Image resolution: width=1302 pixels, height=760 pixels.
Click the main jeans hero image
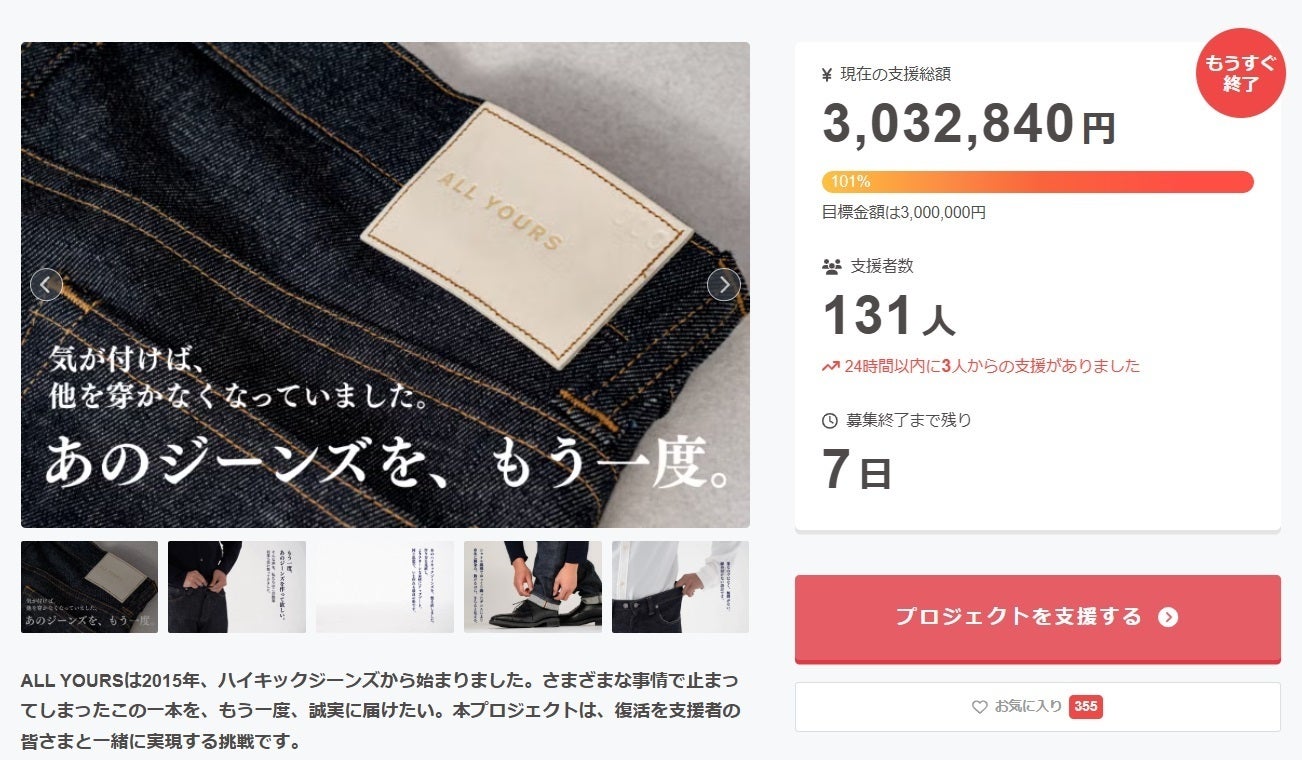(x=385, y=285)
